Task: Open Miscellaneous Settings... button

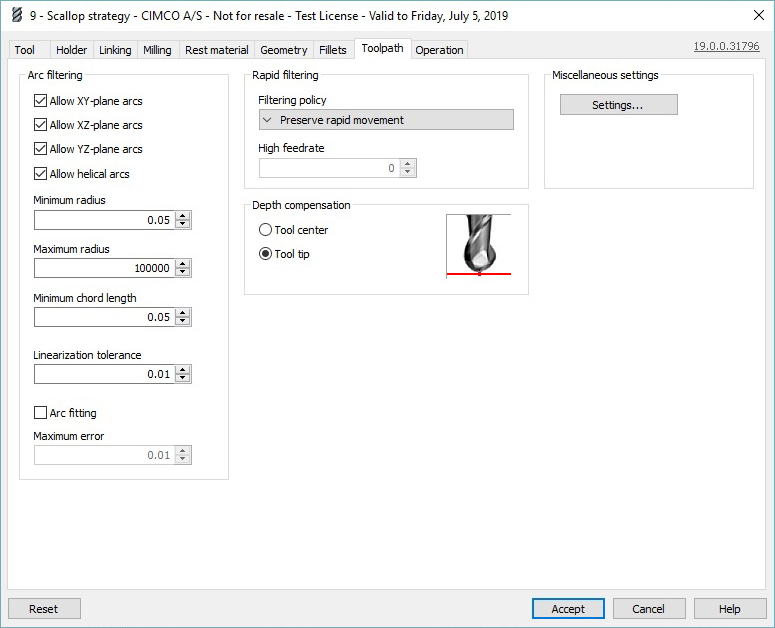Action: click(x=618, y=105)
